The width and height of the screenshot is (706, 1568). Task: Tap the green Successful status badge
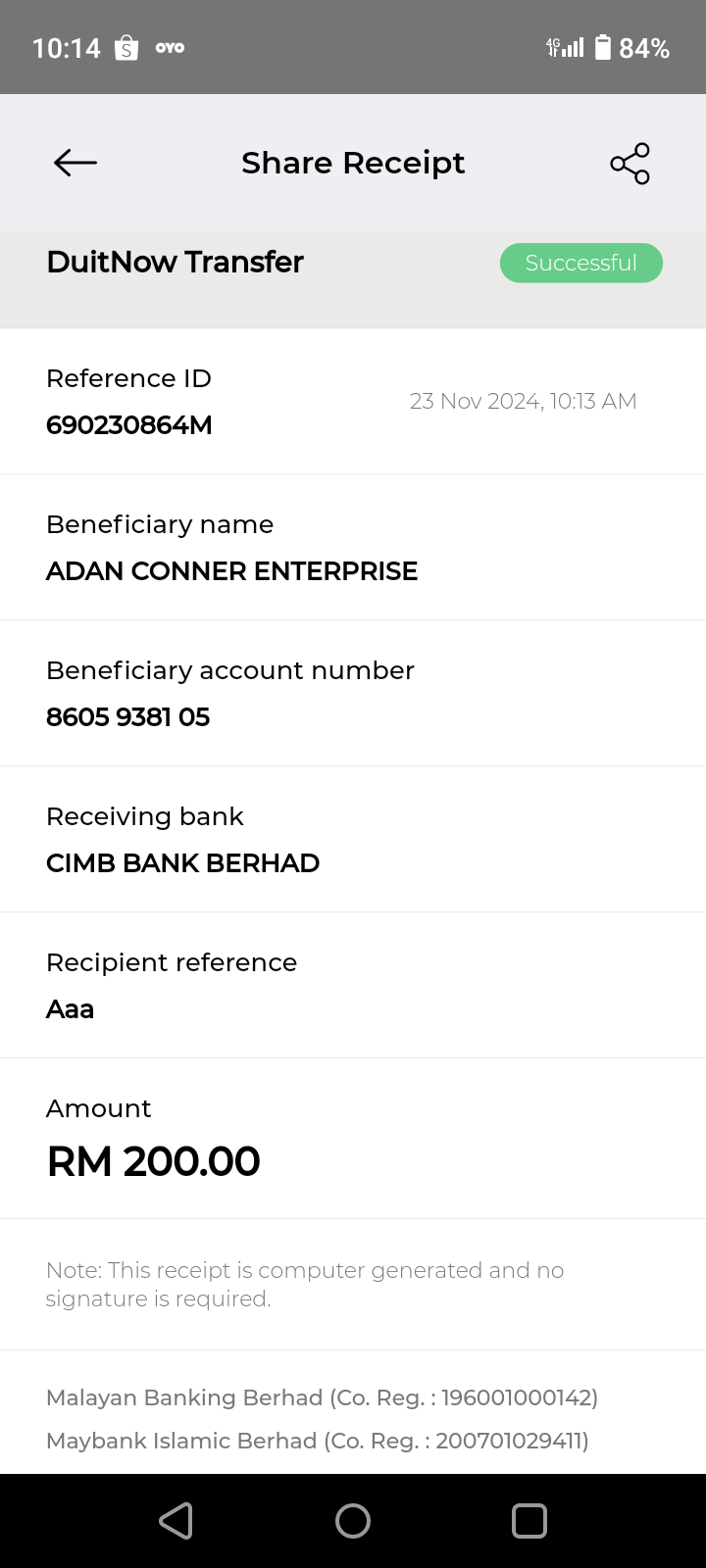coord(581,263)
